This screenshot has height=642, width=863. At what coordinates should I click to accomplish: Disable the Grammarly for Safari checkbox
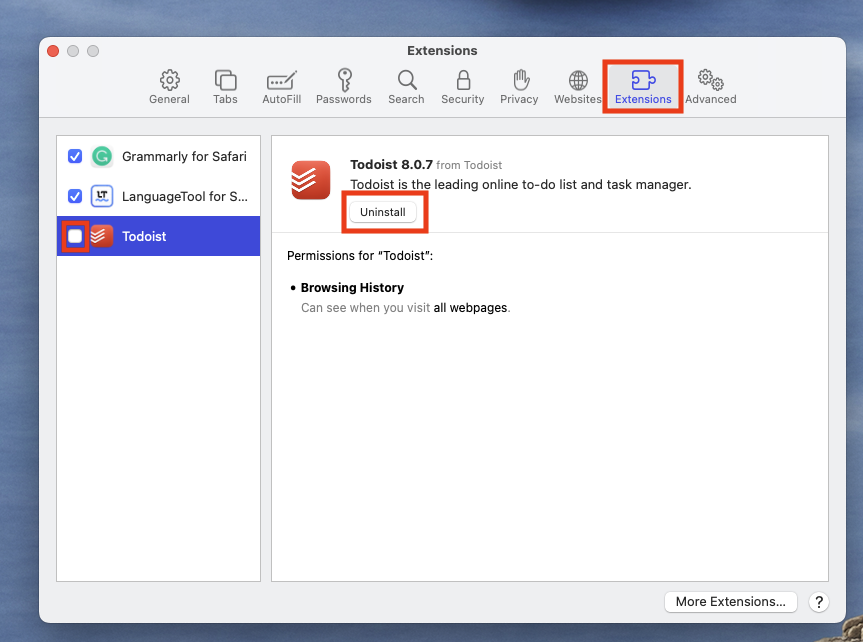[x=75, y=156]
